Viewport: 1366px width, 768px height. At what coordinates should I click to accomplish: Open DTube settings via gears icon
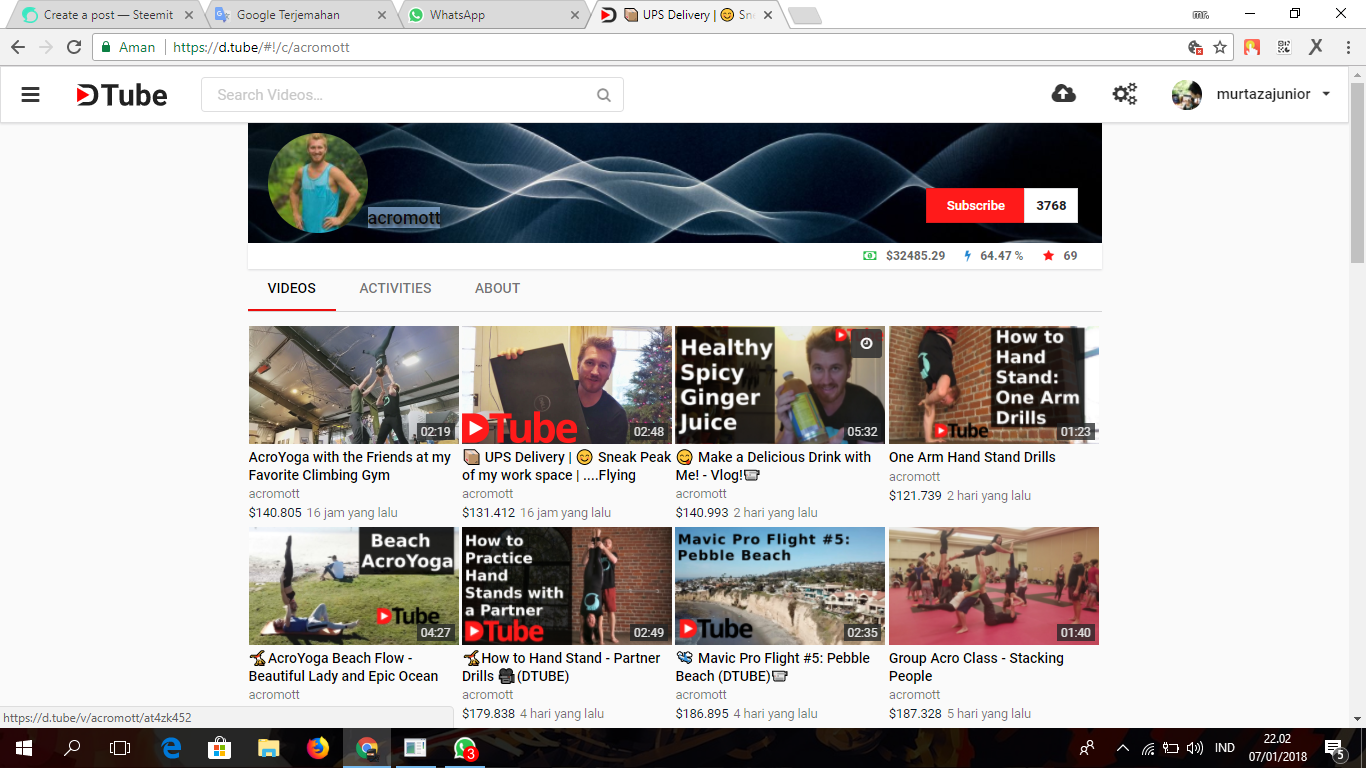[1124, 93]
